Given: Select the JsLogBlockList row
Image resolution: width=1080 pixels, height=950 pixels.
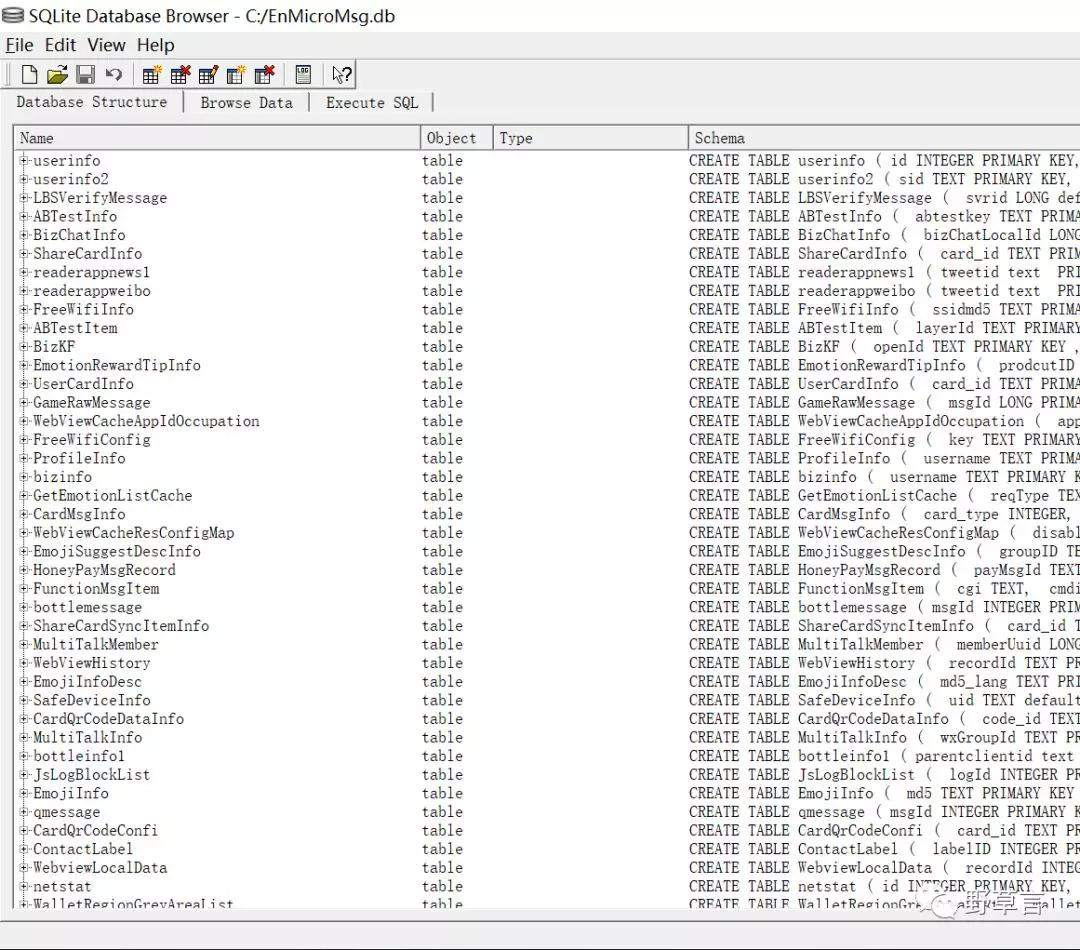Looking at the screenshot, I should coord(547,774).
